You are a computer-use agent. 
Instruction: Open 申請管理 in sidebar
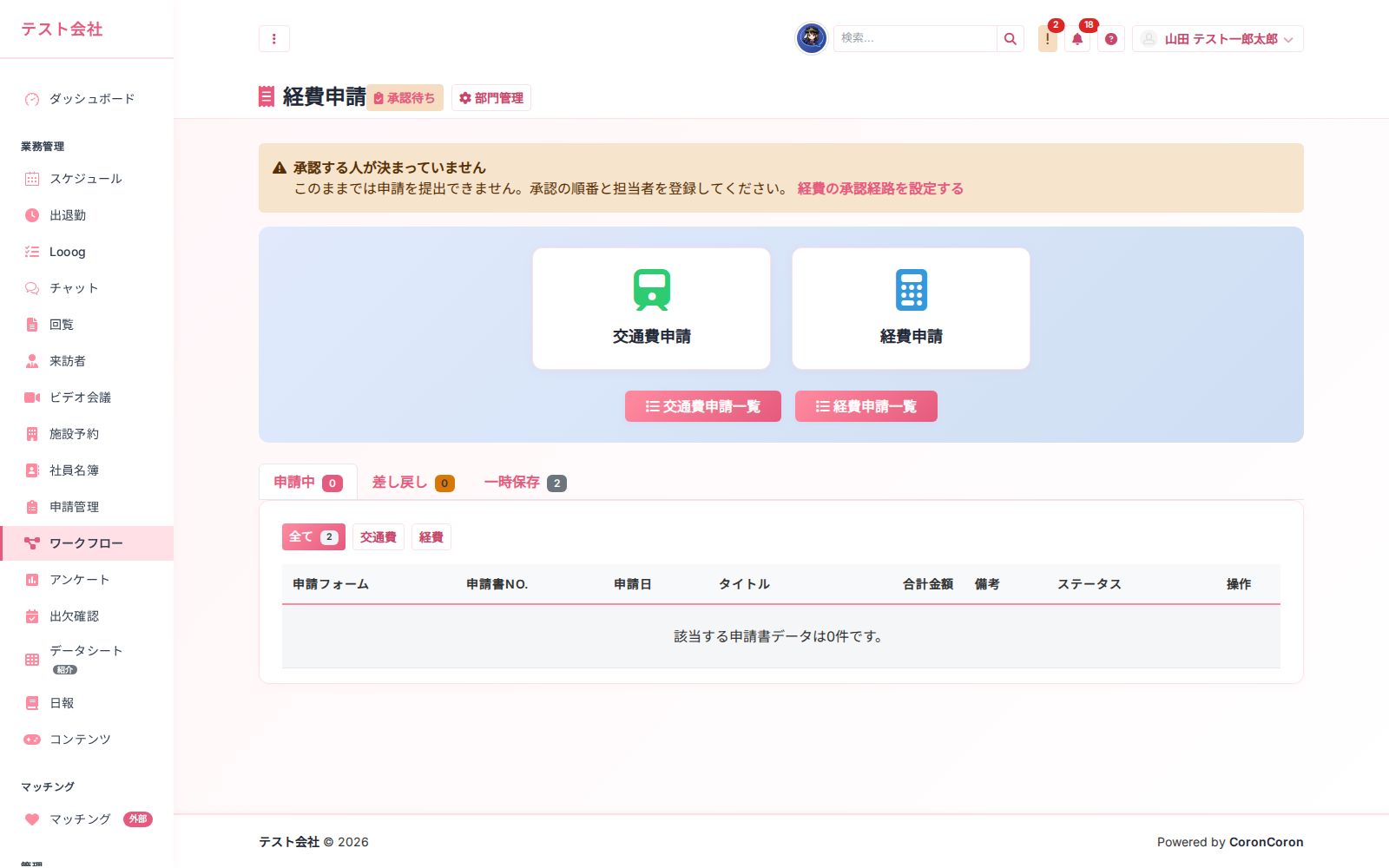tap(87, 507)
